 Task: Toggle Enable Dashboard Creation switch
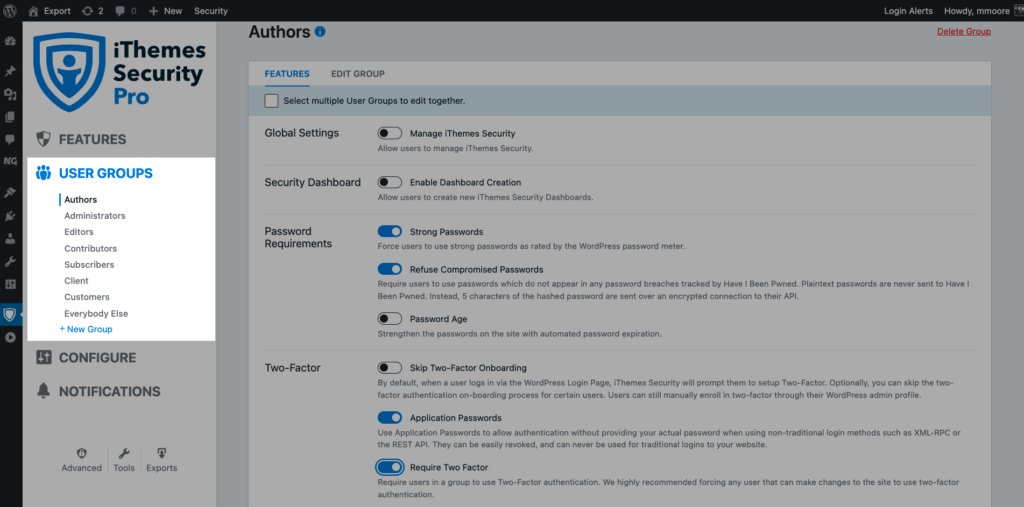[x=390, y=182]
